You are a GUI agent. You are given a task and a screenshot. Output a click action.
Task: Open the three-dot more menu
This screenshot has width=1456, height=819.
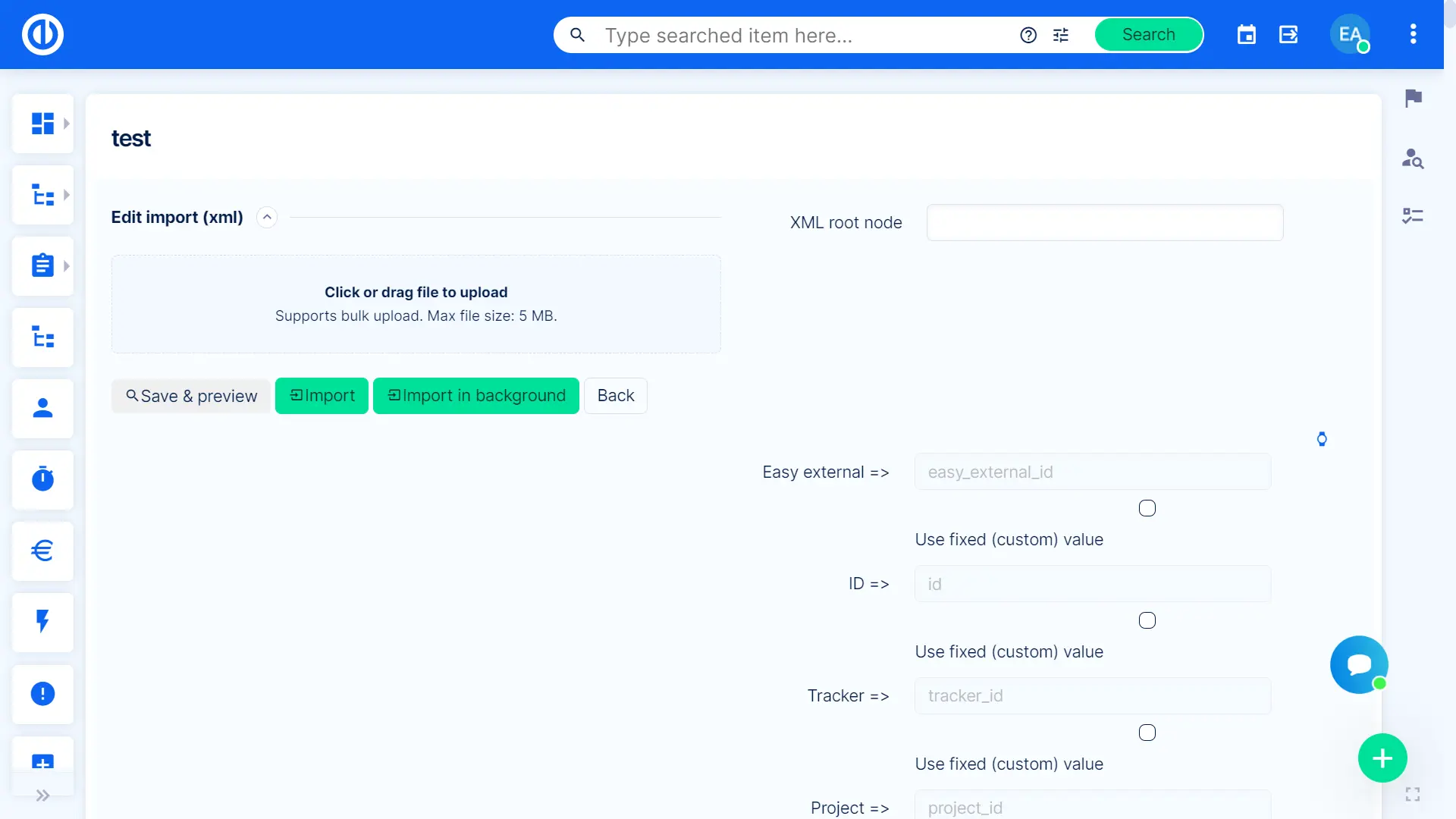tap(1413, 34)
